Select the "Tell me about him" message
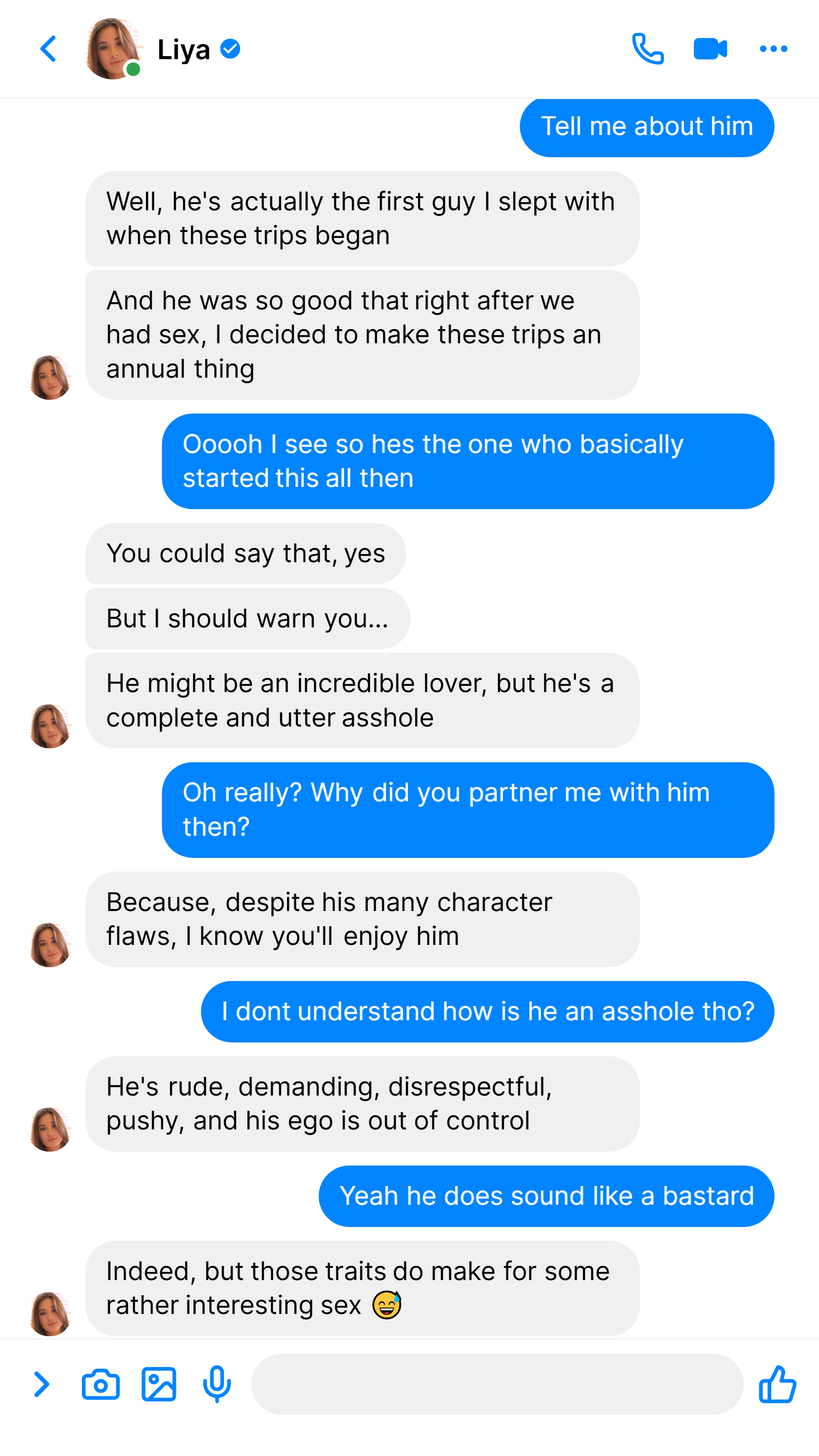This screenshot has height=1456, width=819. [647, 126]
